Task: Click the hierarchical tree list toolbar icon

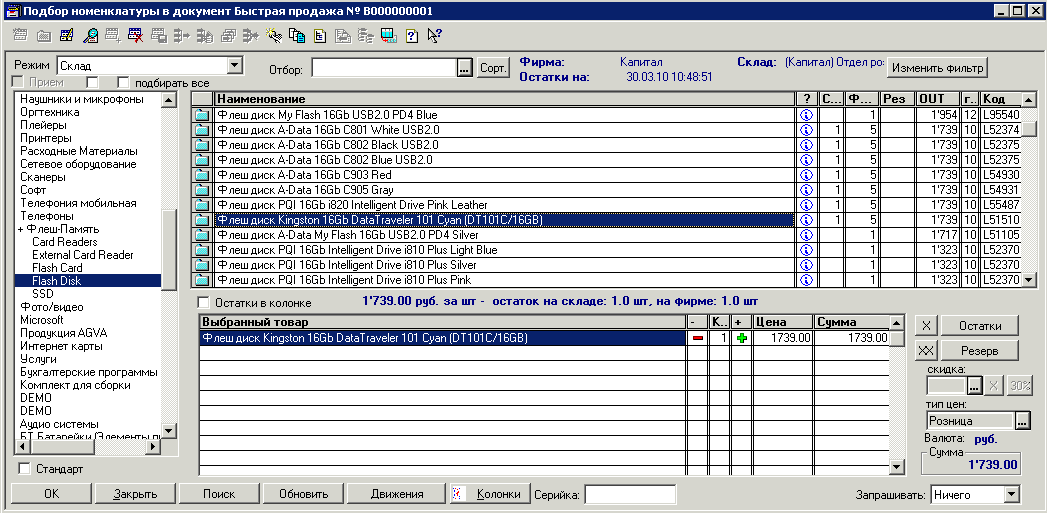Action: click(366, 35)
